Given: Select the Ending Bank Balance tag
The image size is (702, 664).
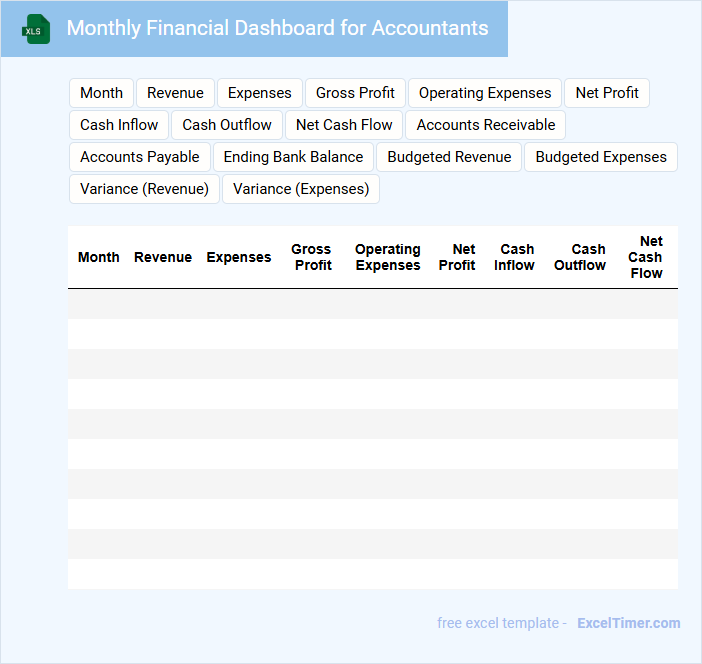Looking at the screenshot, I should pyautogui.click(x=293, y=157).
